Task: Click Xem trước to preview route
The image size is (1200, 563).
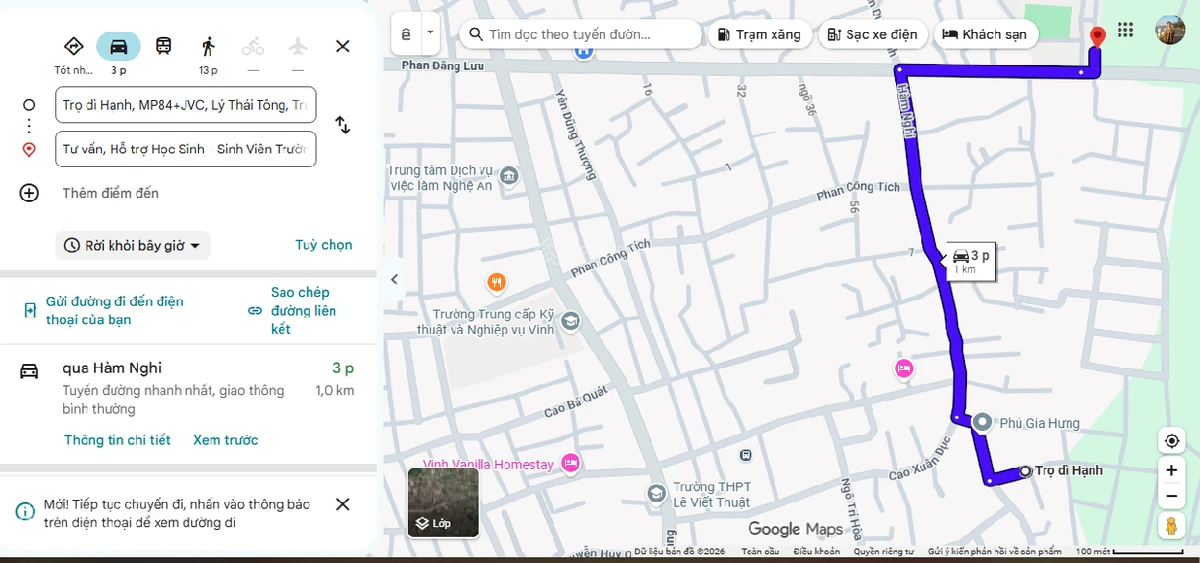Action: click(x=225, y=440)
